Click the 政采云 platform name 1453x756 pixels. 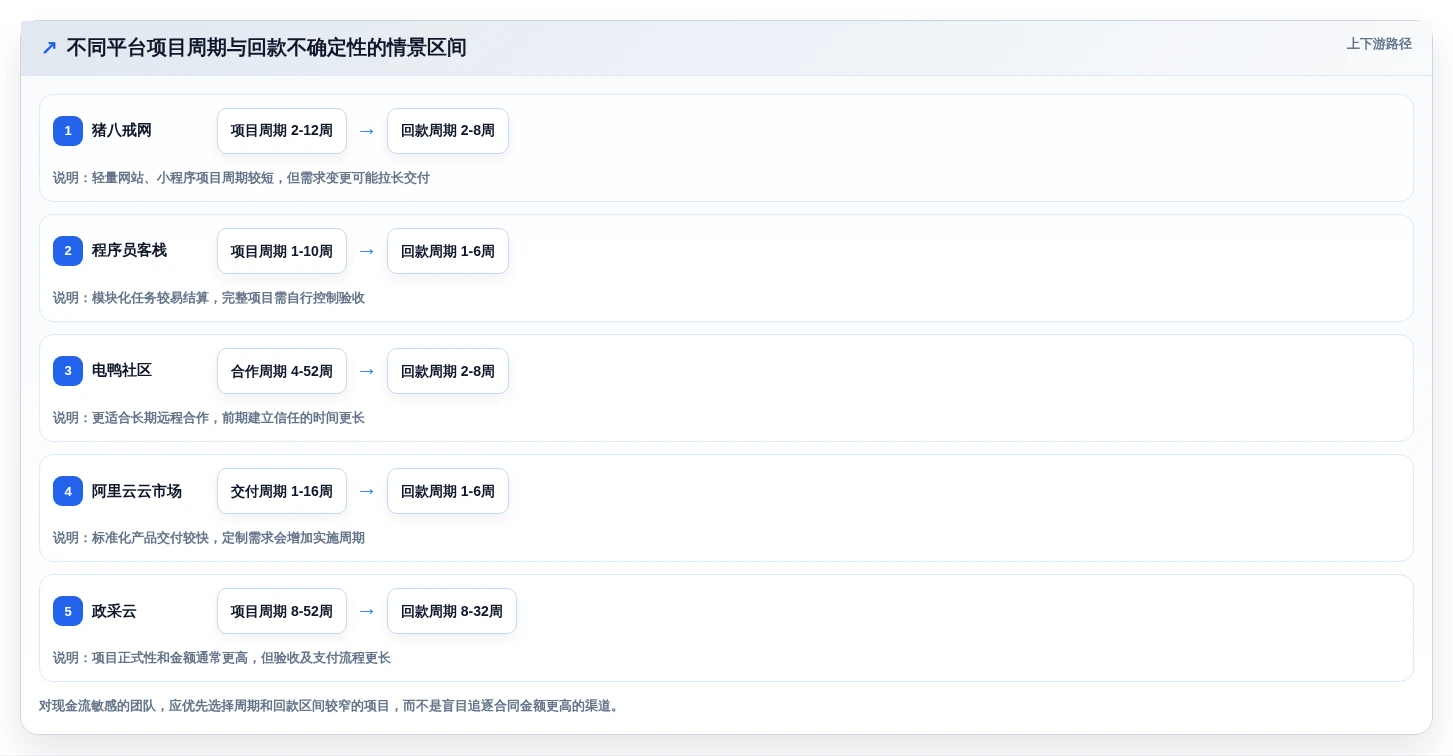coord(114,611)
